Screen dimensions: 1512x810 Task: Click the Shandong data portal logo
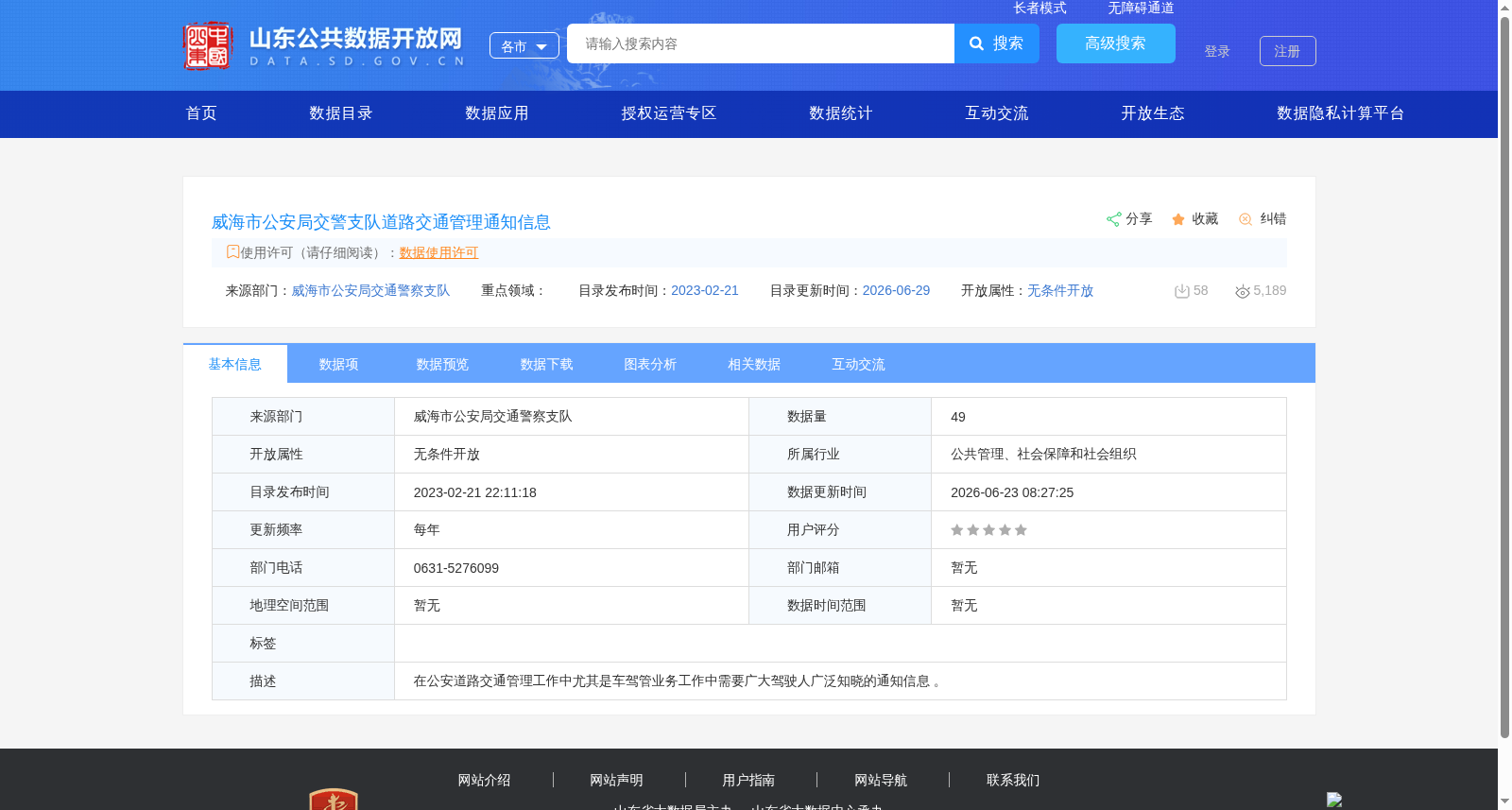[323, 45]
